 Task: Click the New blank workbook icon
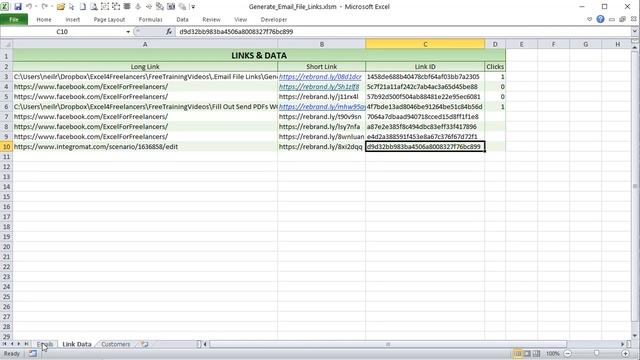point(83,7)
